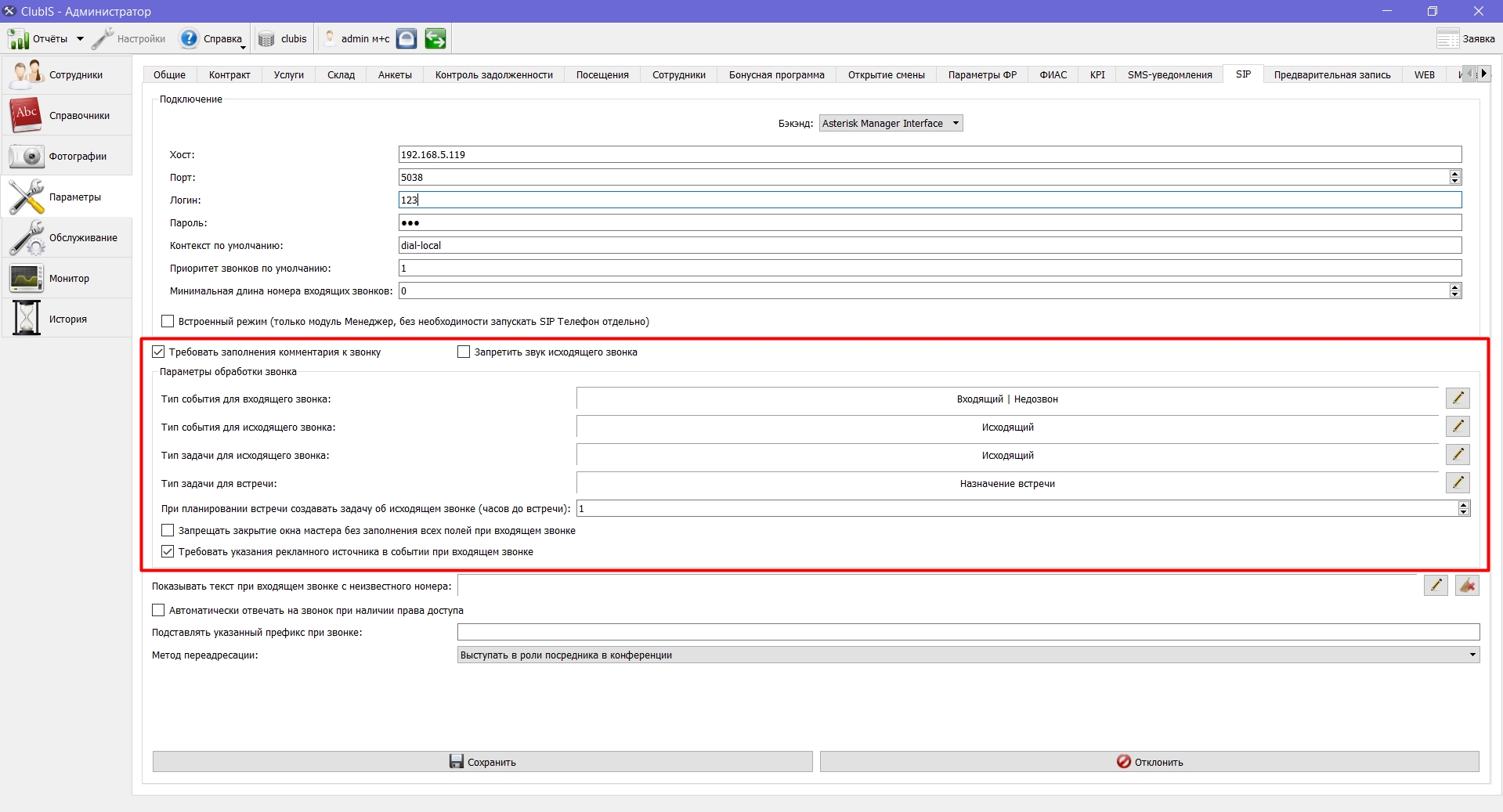Toggle Требовать заполнения комментария к звонку checkbox
1503x812 pixels.
point(158,352)
